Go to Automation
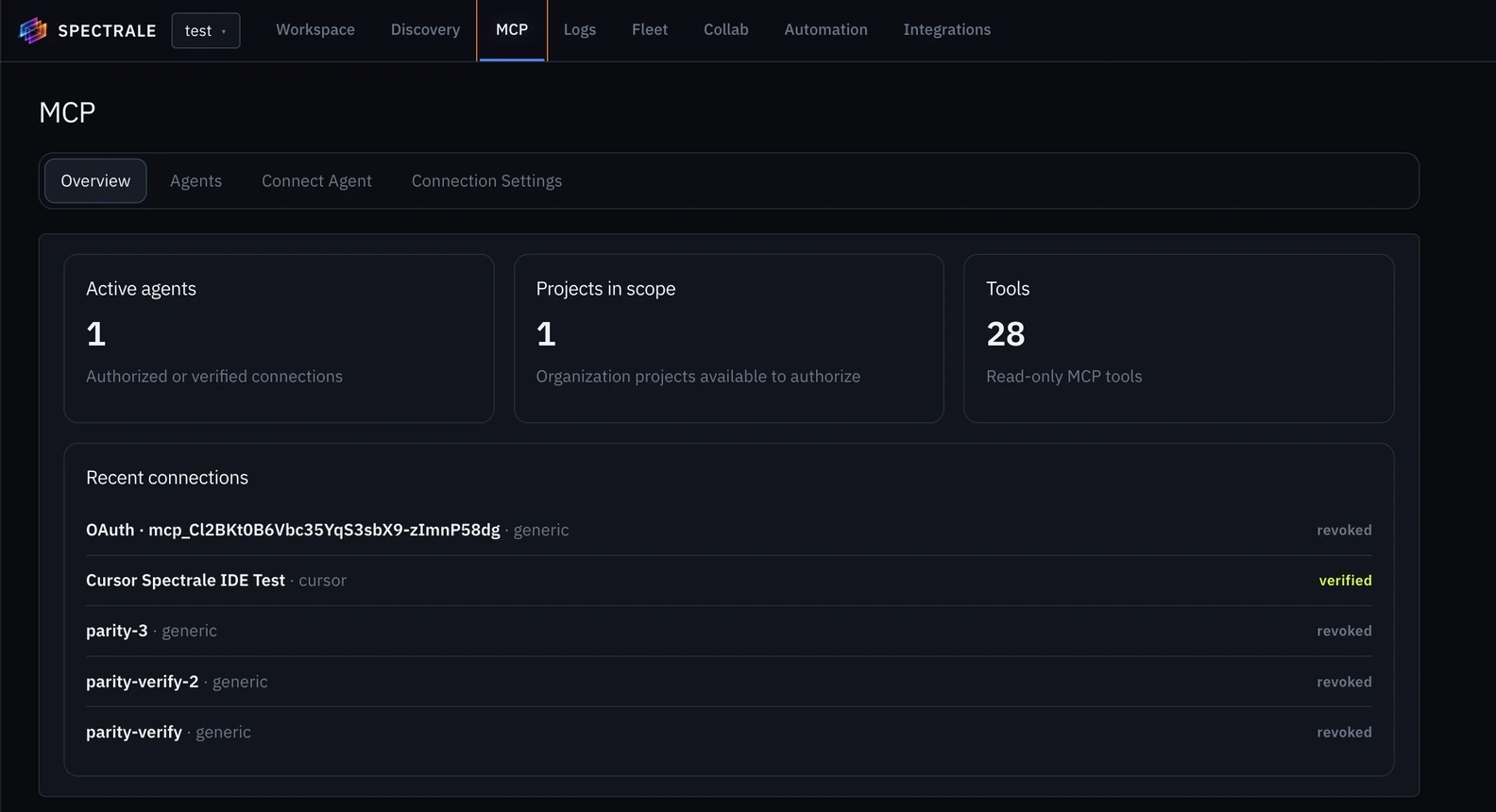 825,29
